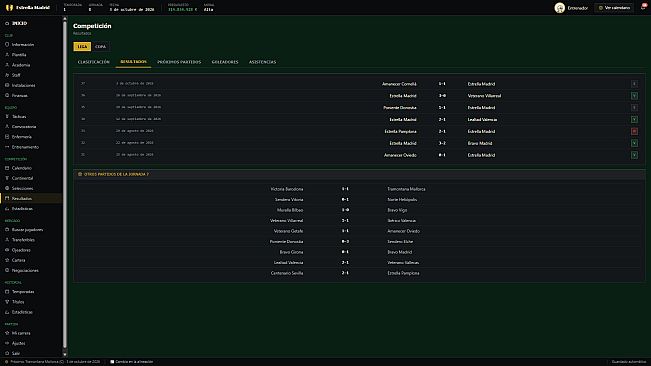The width and height of the screenshot is (651, 366).
Task: Open Buscar jugadores icon in sidebar
Action: point(7,229)
